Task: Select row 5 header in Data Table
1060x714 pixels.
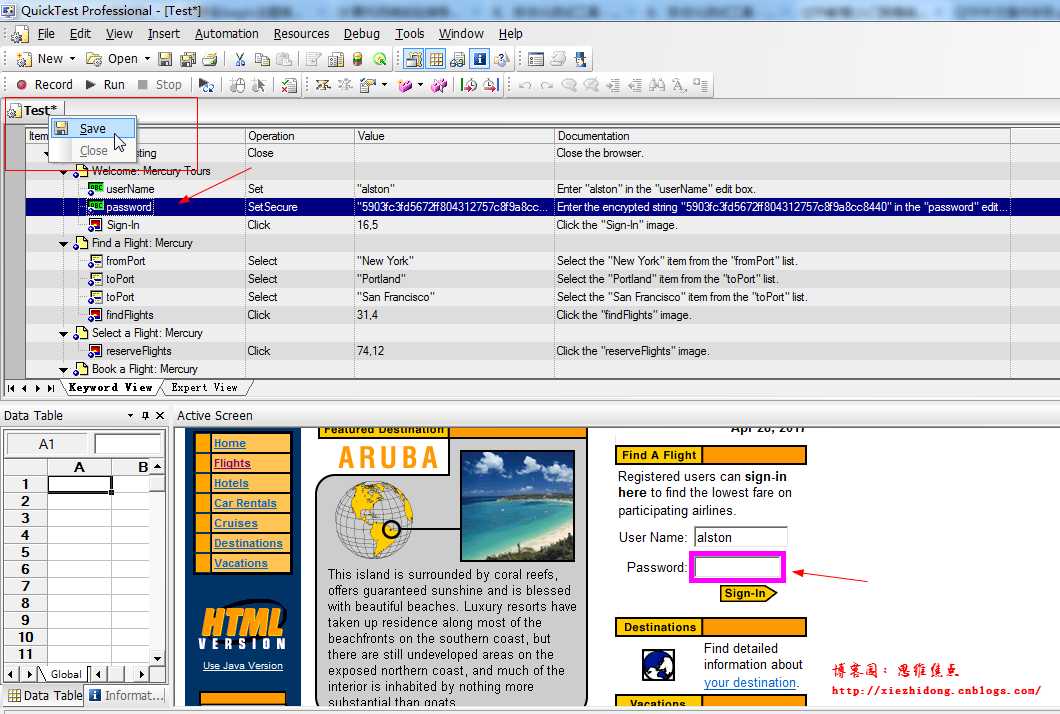Action: [26, 552]
